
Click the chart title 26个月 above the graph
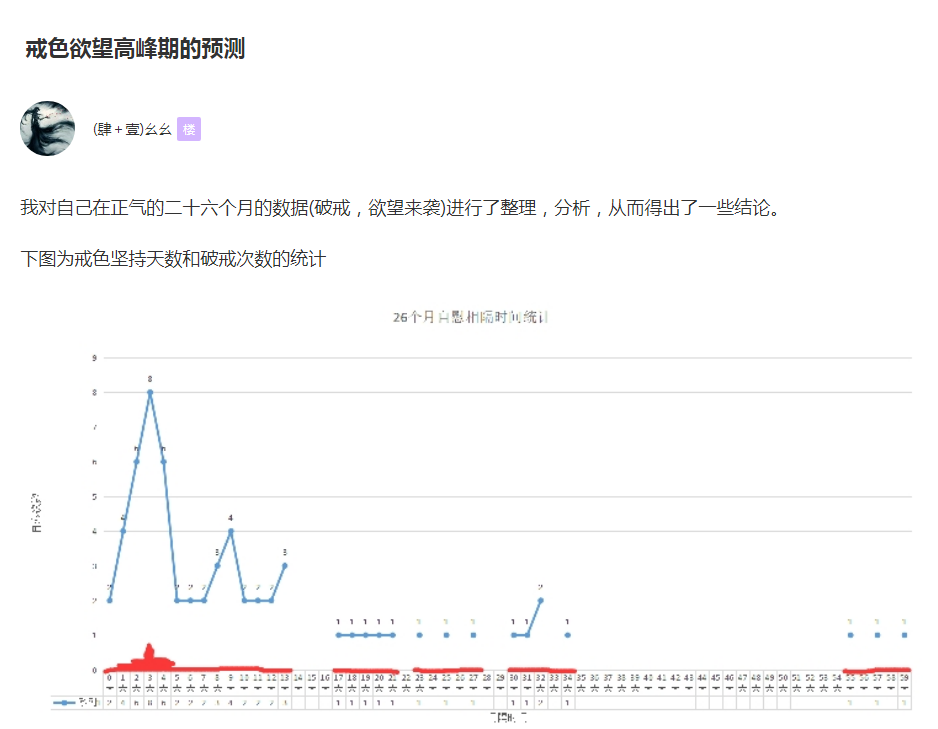[470, 317]
